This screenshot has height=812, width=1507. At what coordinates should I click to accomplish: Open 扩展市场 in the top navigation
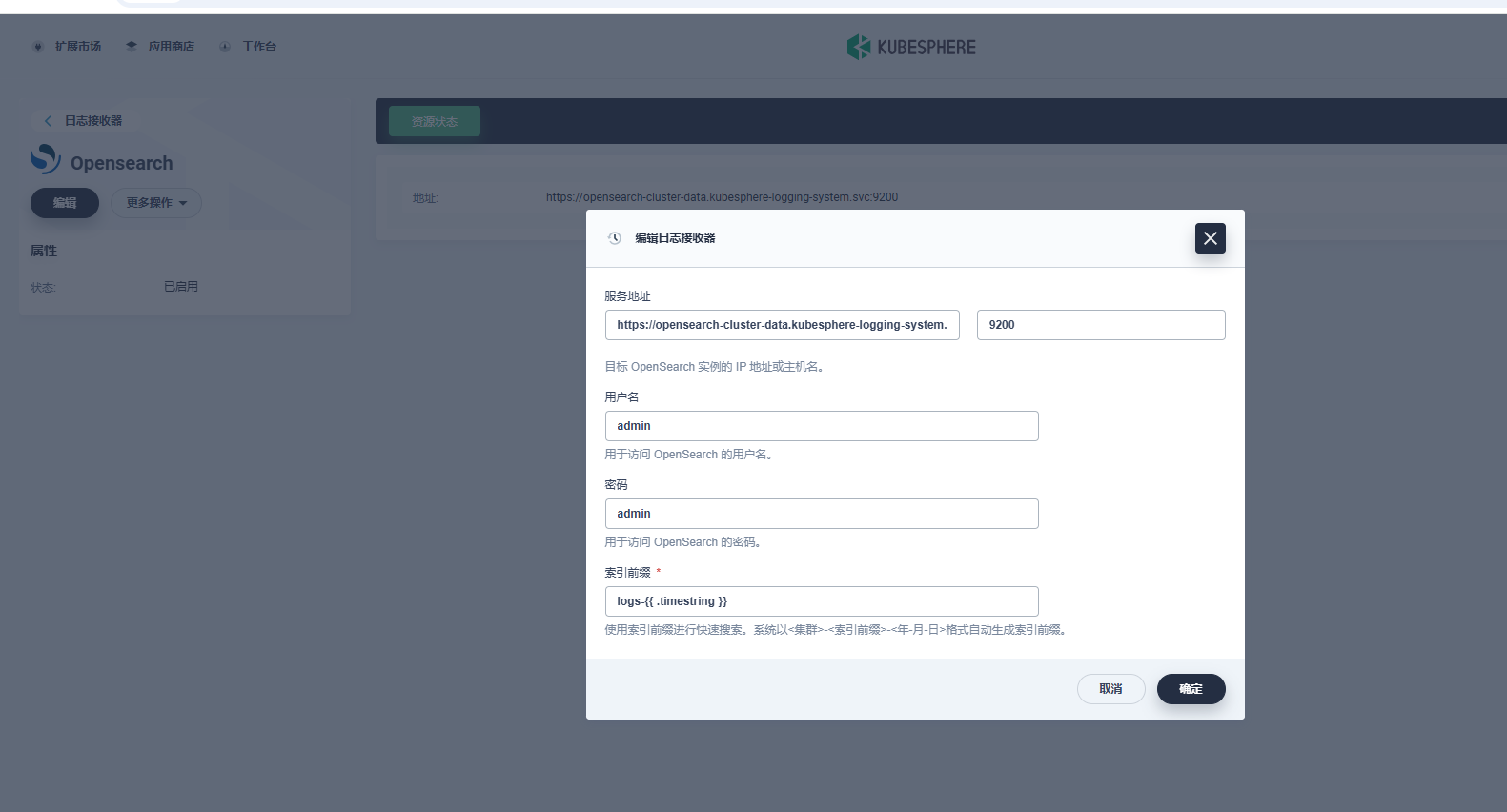pos(77,47)
